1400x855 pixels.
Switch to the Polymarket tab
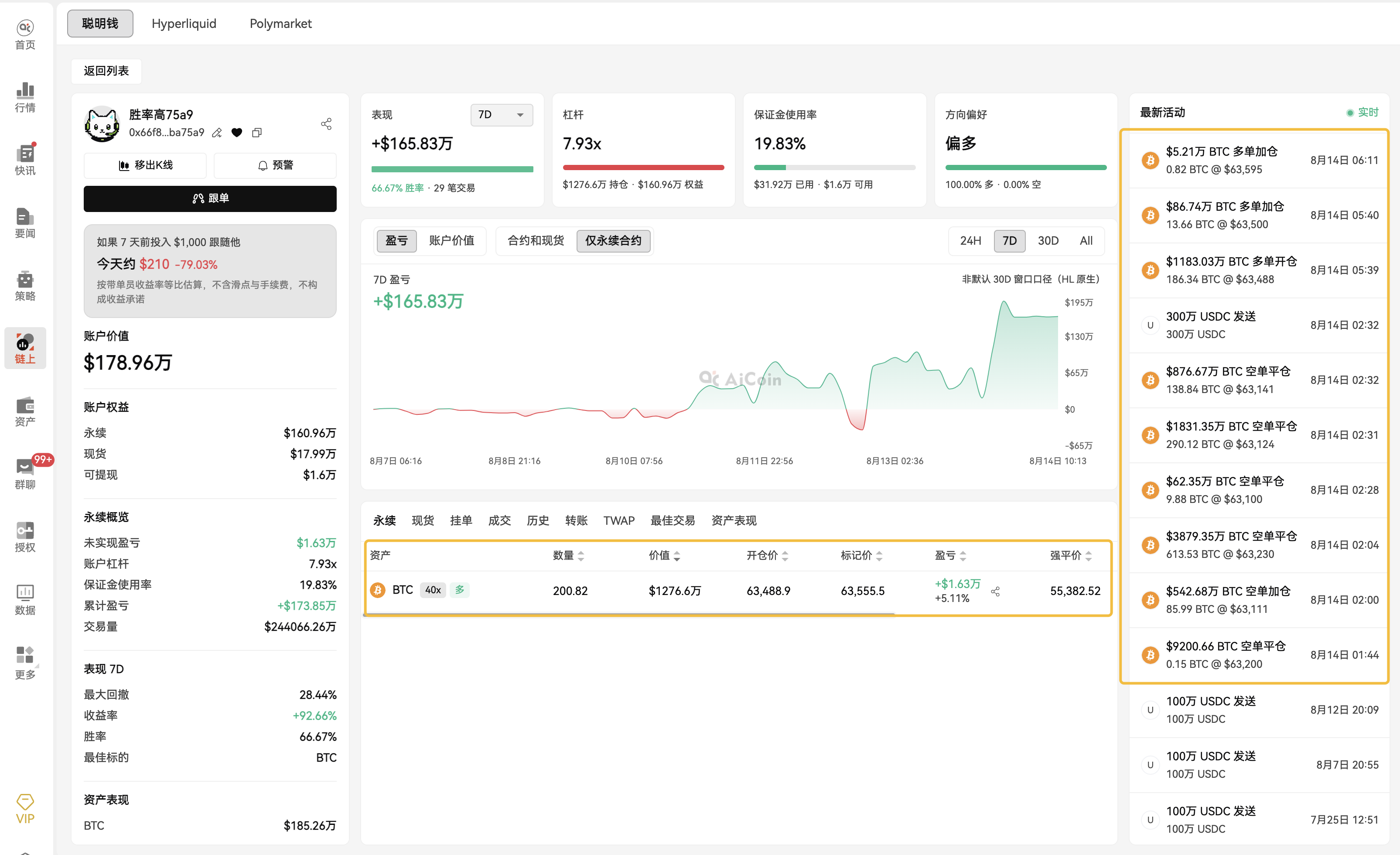281,23
